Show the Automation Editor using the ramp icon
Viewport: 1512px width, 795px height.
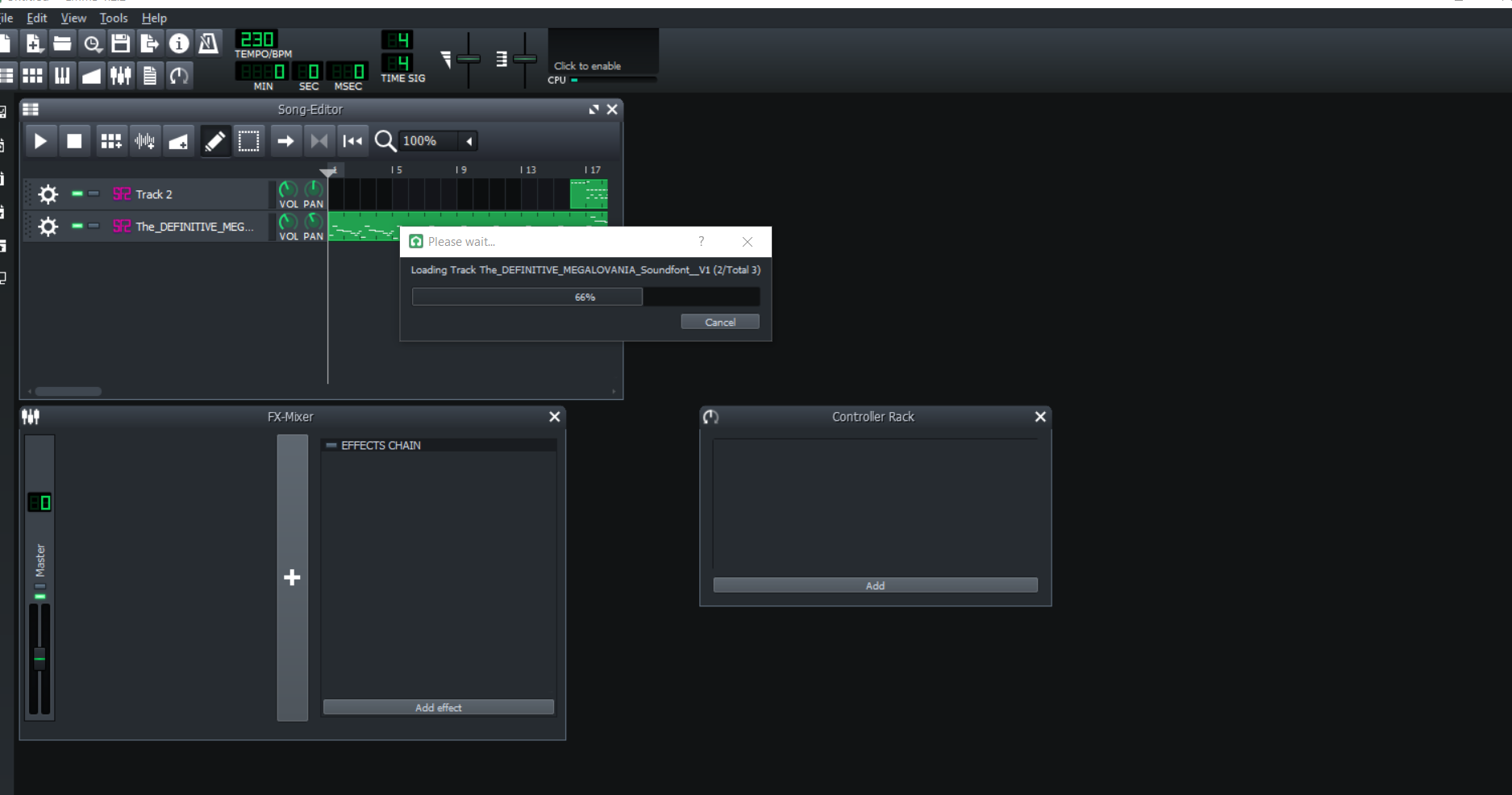pyautogui.click(x=91, y=76)
